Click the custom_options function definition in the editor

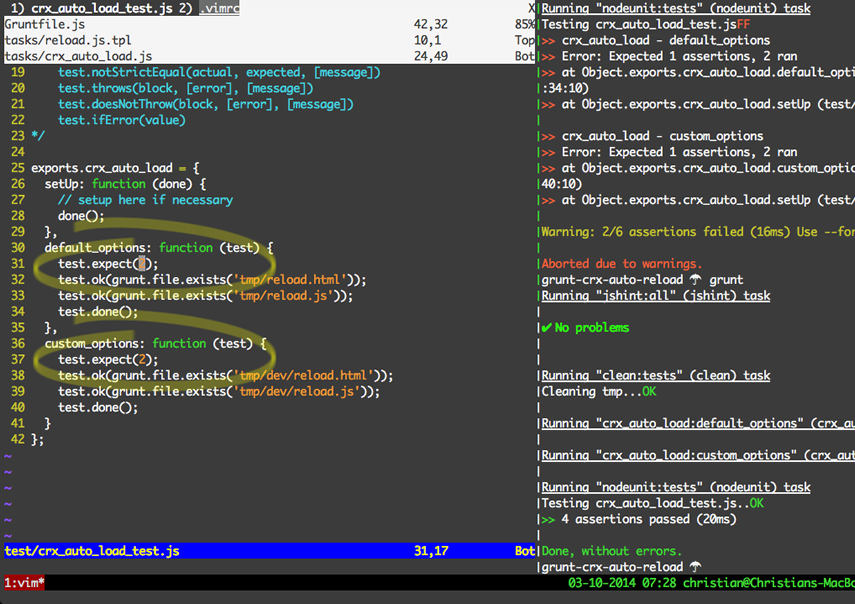155,343
